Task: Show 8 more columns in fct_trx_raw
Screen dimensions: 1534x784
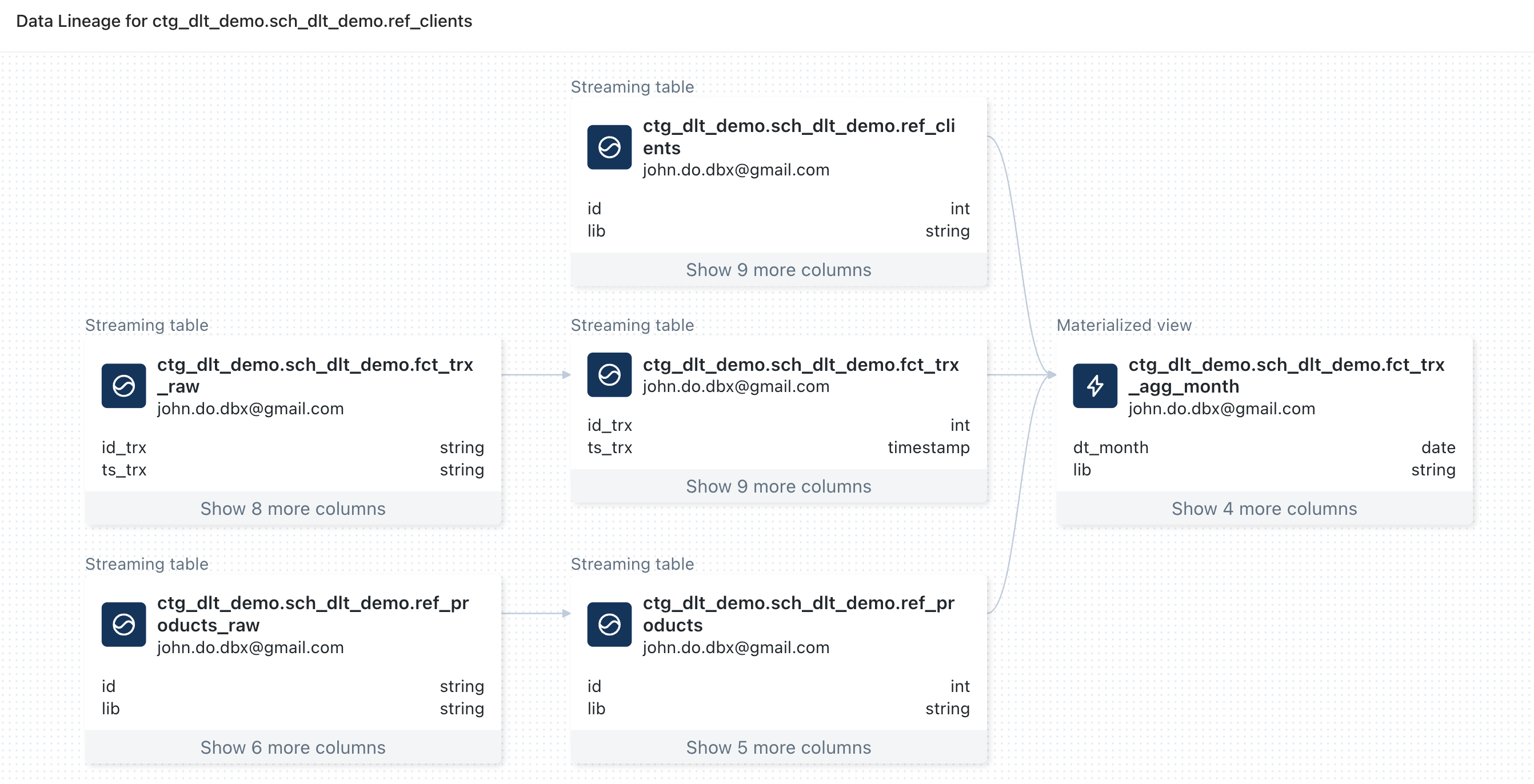Action: pyautogui.click(x=293, y=509)
